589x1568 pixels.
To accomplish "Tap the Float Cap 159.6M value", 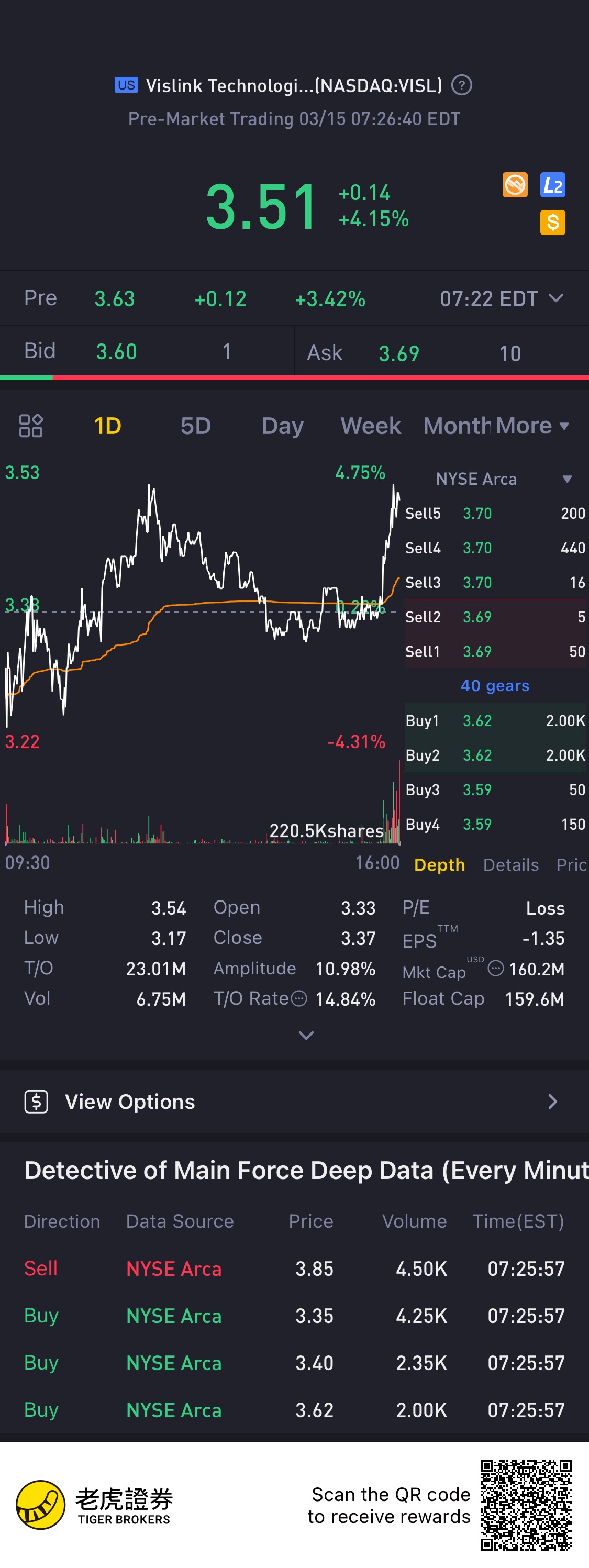I will (534, 999).
